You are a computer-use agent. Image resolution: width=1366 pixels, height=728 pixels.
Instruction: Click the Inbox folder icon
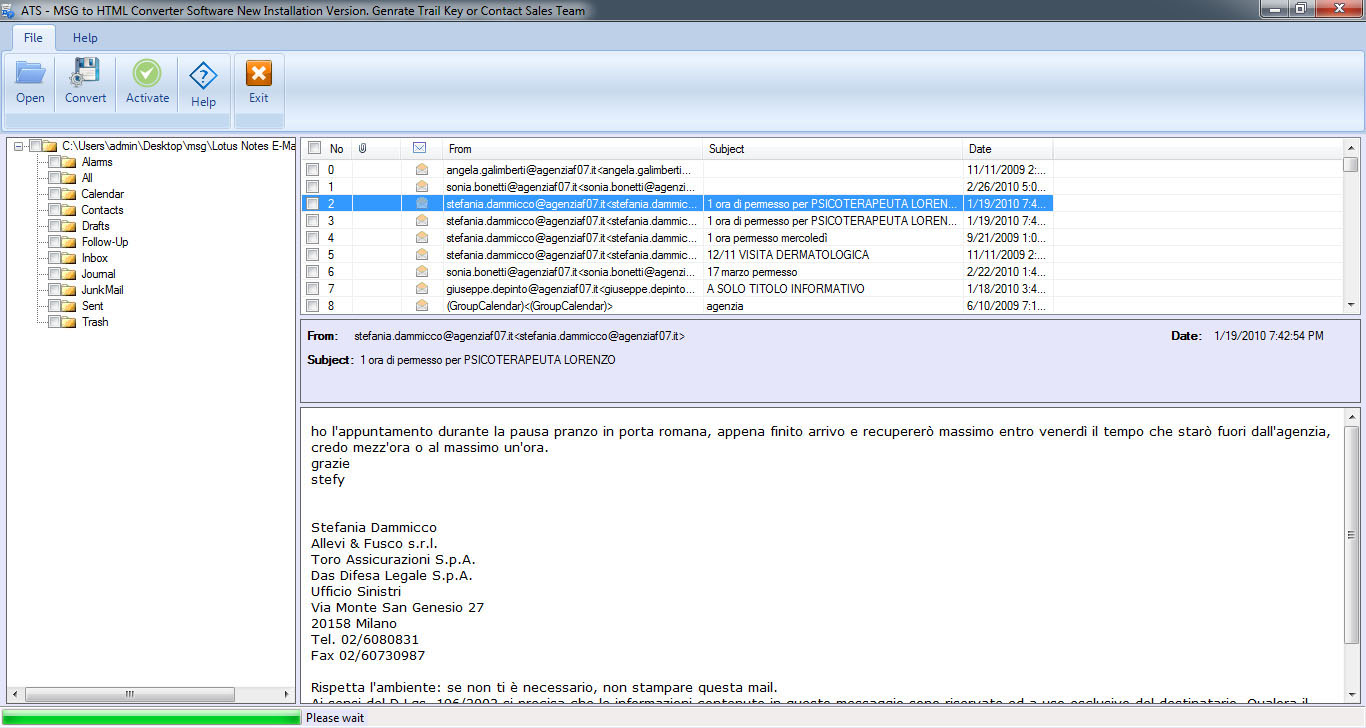point(68,258)
